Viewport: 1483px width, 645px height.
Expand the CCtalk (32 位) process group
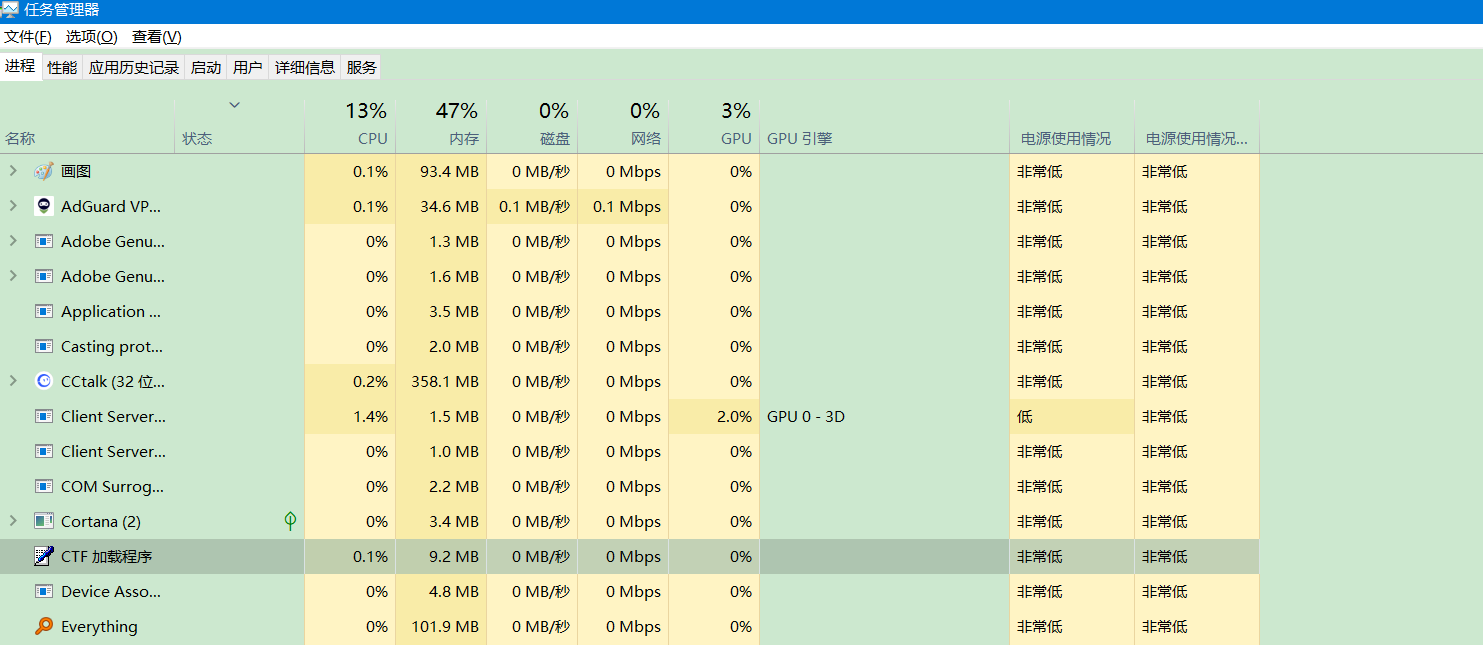13,381
